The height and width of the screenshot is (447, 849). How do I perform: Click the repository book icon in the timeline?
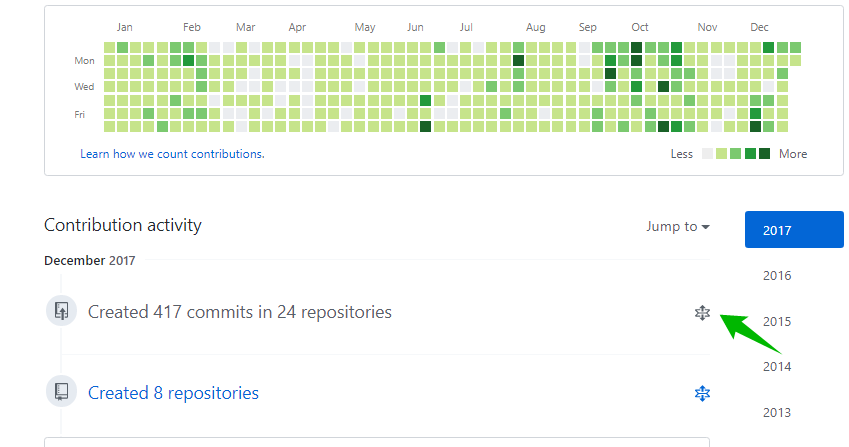(x=61, y=391)
